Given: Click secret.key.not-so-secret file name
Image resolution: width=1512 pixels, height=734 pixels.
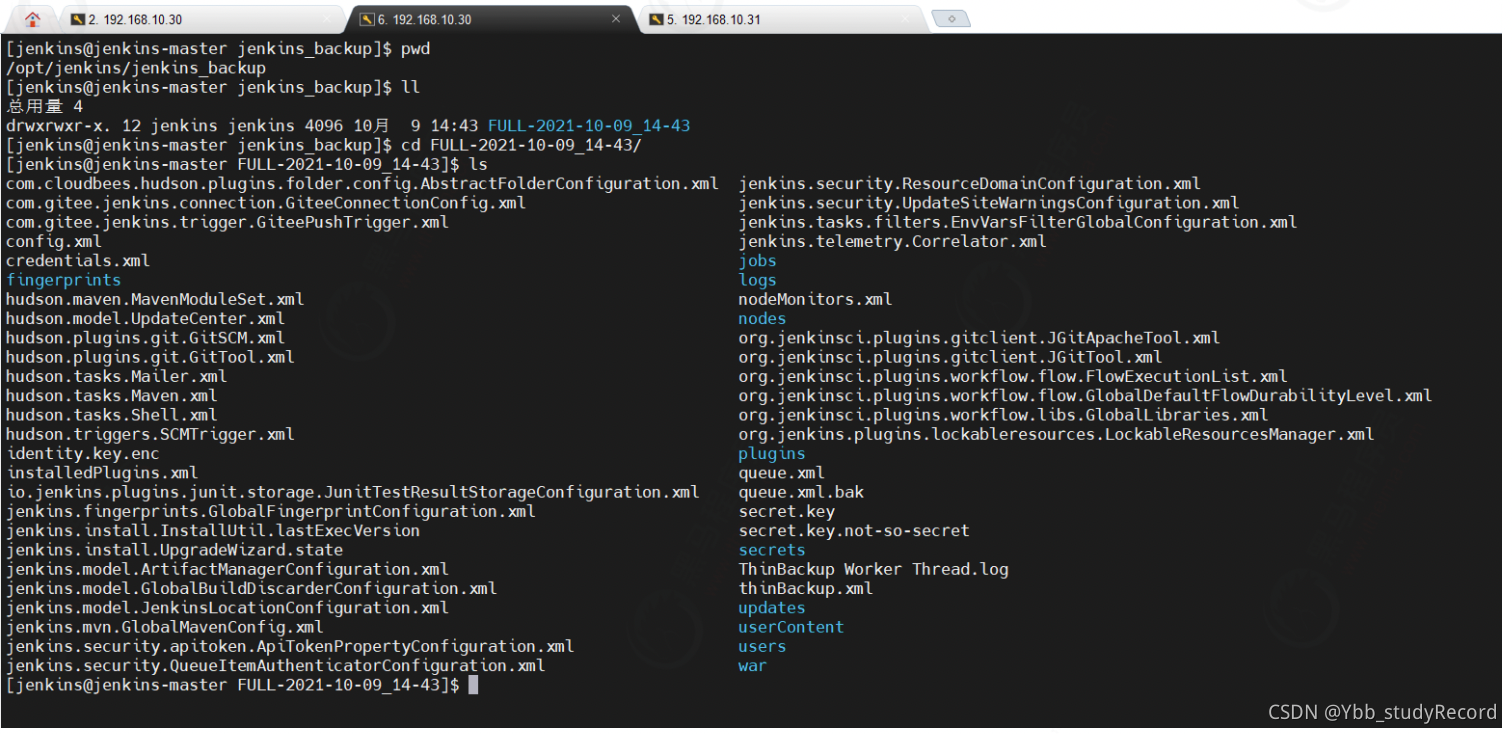Looking at the screenshot, I should pos(854,531).
